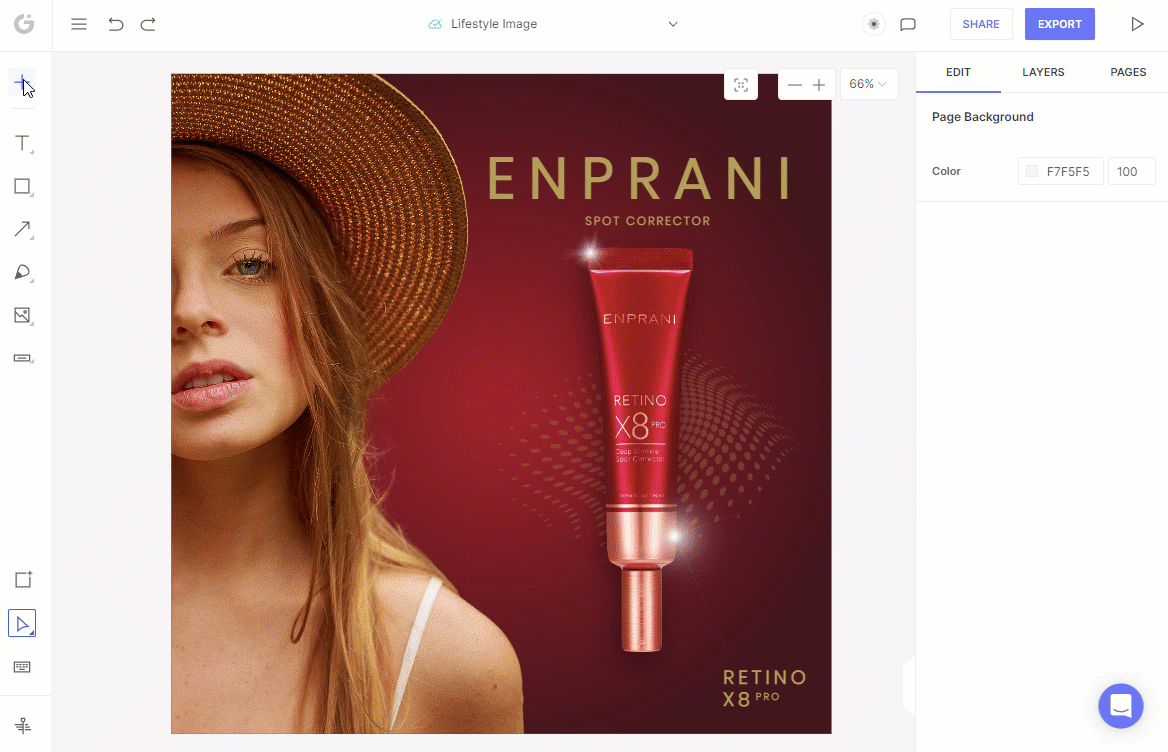
Task: Zoom in with the plus button
Action: pyautogui.click(x=819, y=85)
